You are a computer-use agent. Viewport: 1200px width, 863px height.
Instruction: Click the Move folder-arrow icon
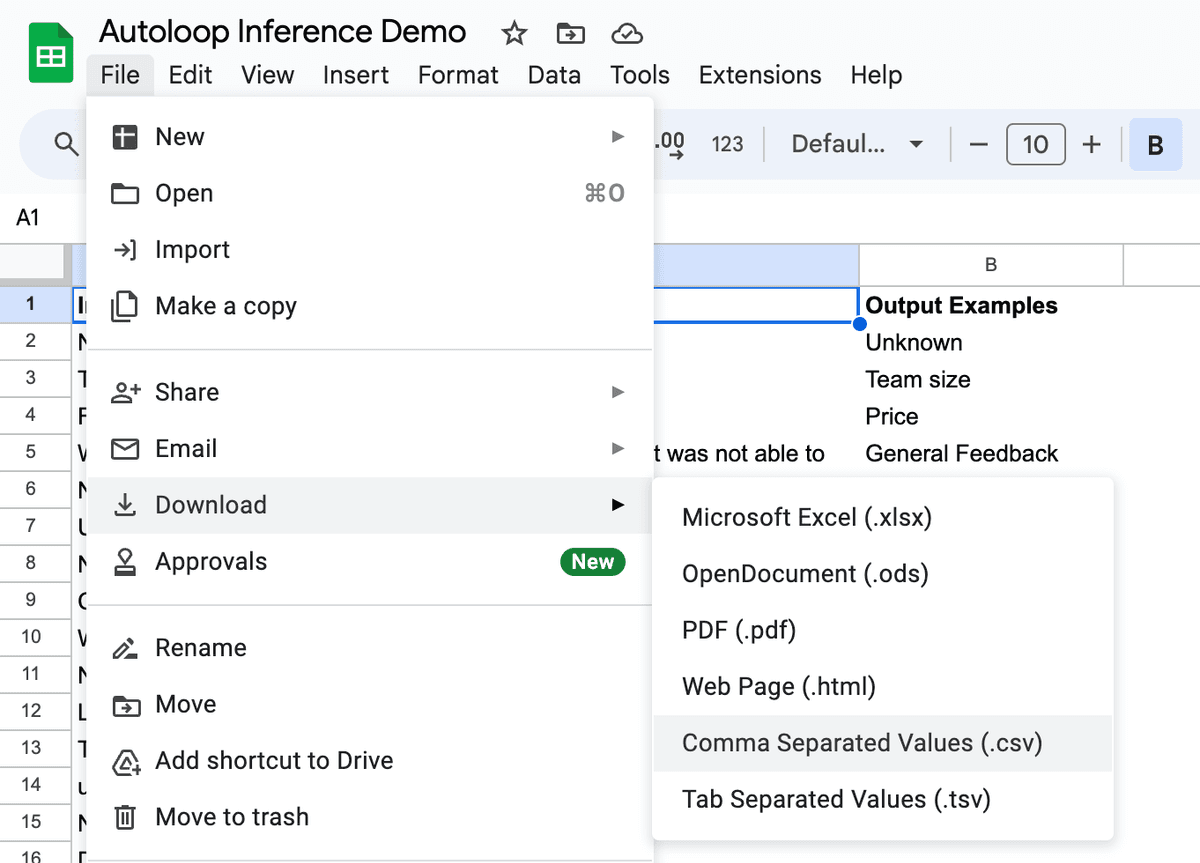tap(125, 704)
